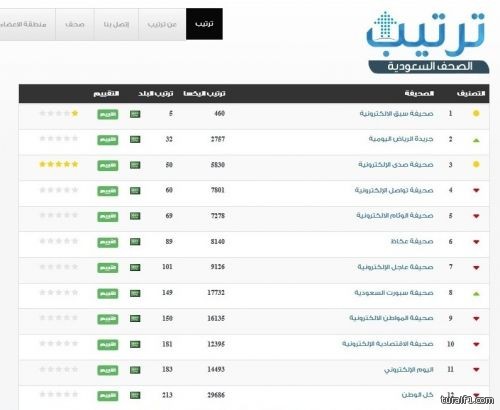Click the red down arrow in row 10
This screenshot has width=500, height=410.
(476, 344)
